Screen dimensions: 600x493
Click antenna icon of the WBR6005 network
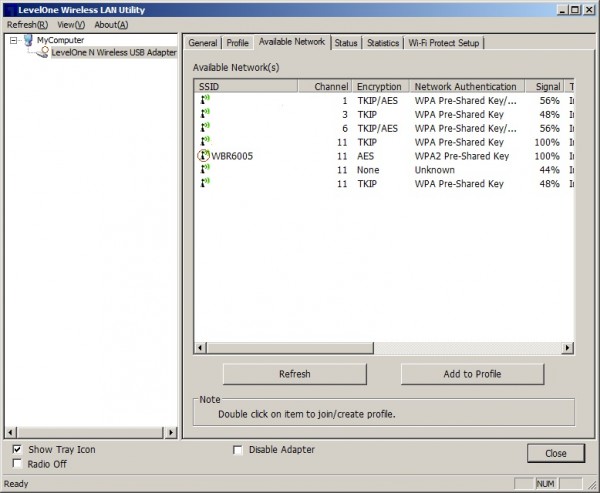click(204, 155)
